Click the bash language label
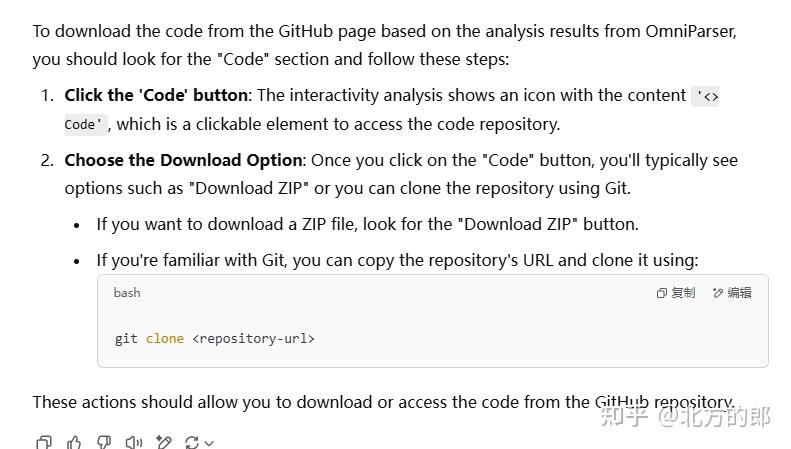The image size is (791, 449). [127, 293]
